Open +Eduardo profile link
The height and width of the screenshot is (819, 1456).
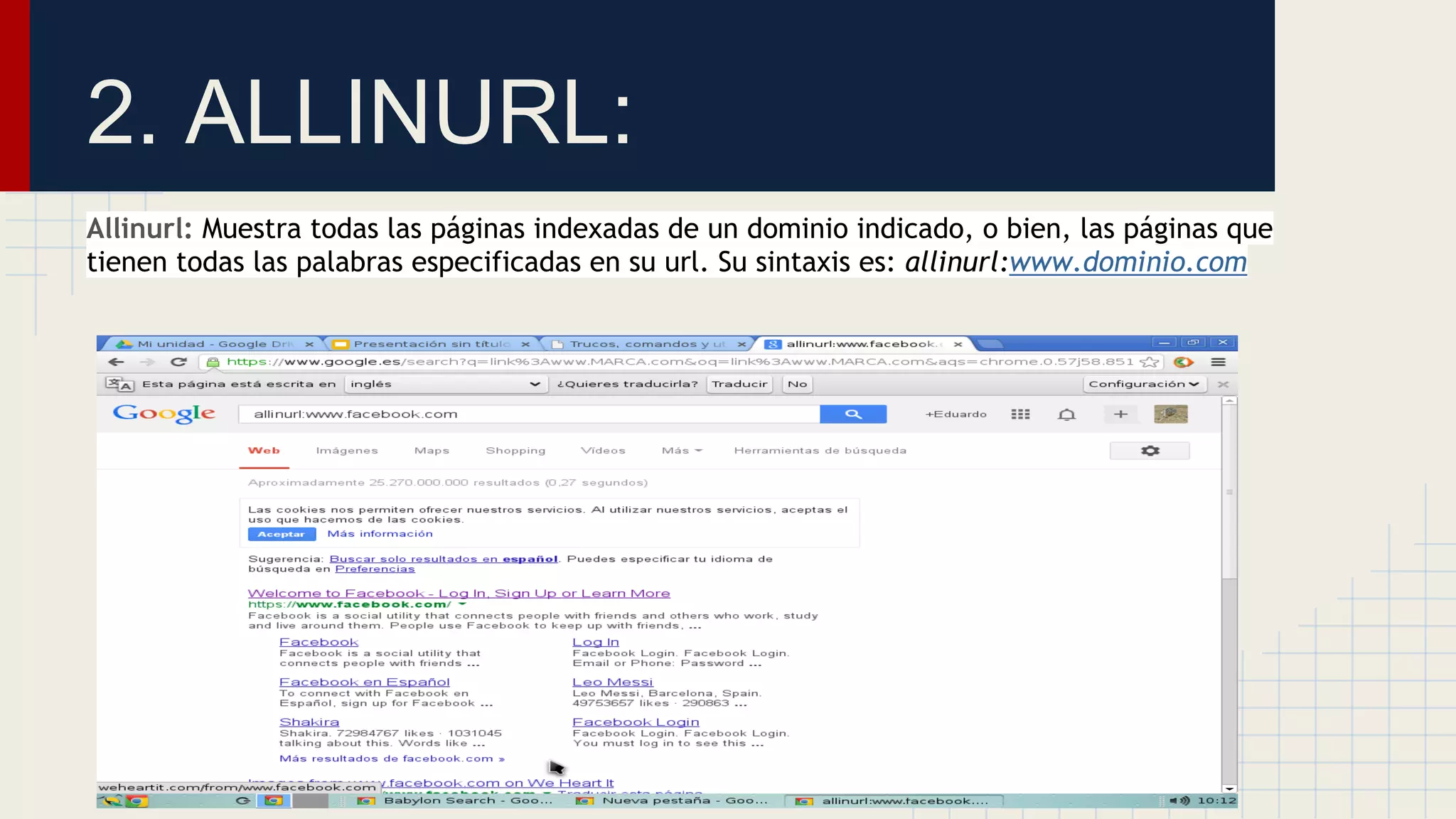955,414
